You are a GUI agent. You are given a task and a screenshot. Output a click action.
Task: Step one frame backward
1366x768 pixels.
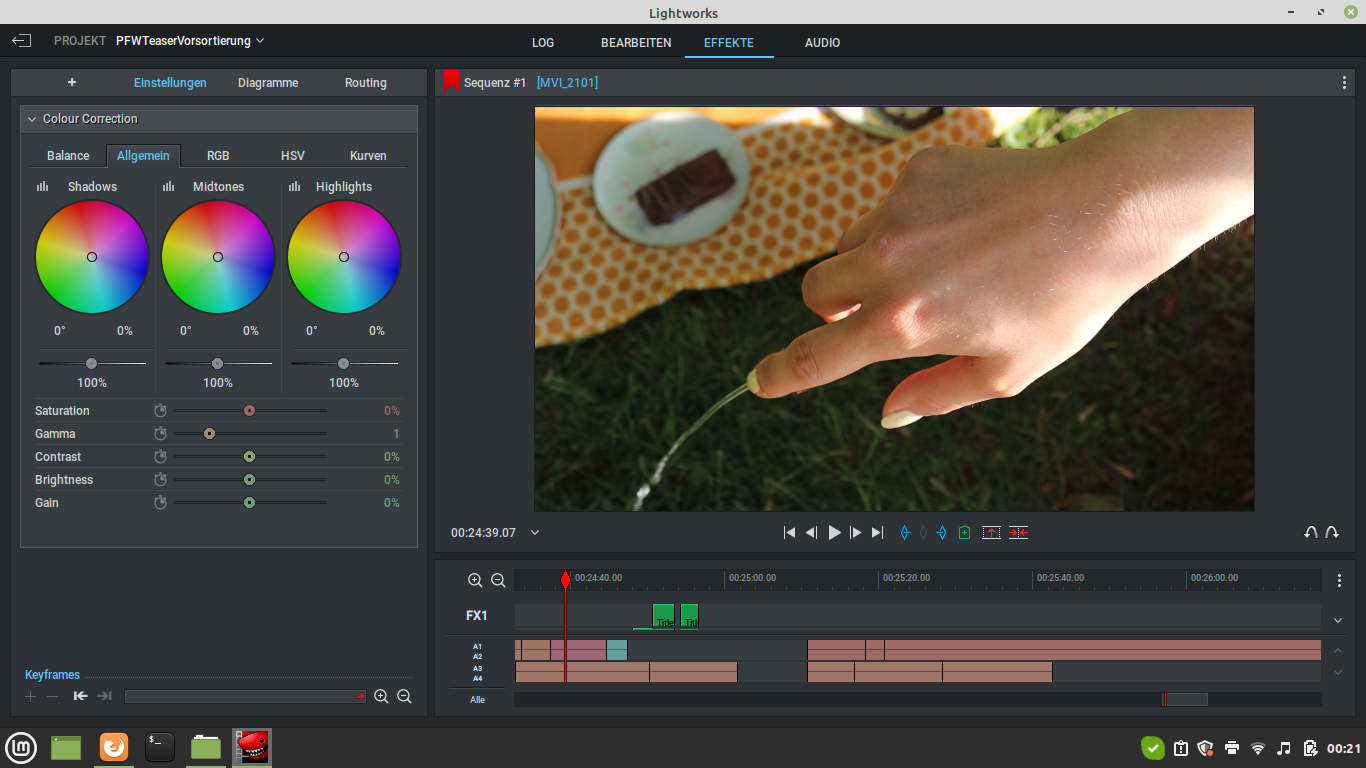tap(811, 533)
